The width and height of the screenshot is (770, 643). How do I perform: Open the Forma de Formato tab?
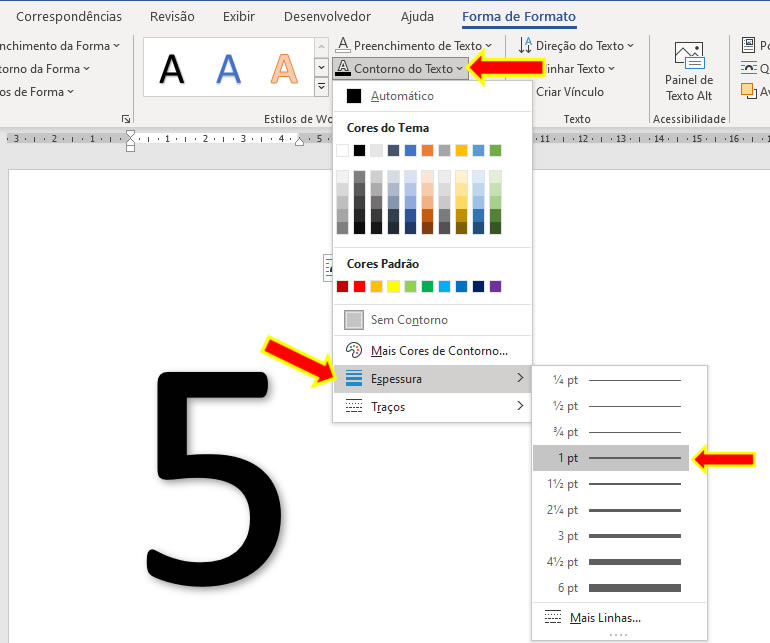pos(519,17)
